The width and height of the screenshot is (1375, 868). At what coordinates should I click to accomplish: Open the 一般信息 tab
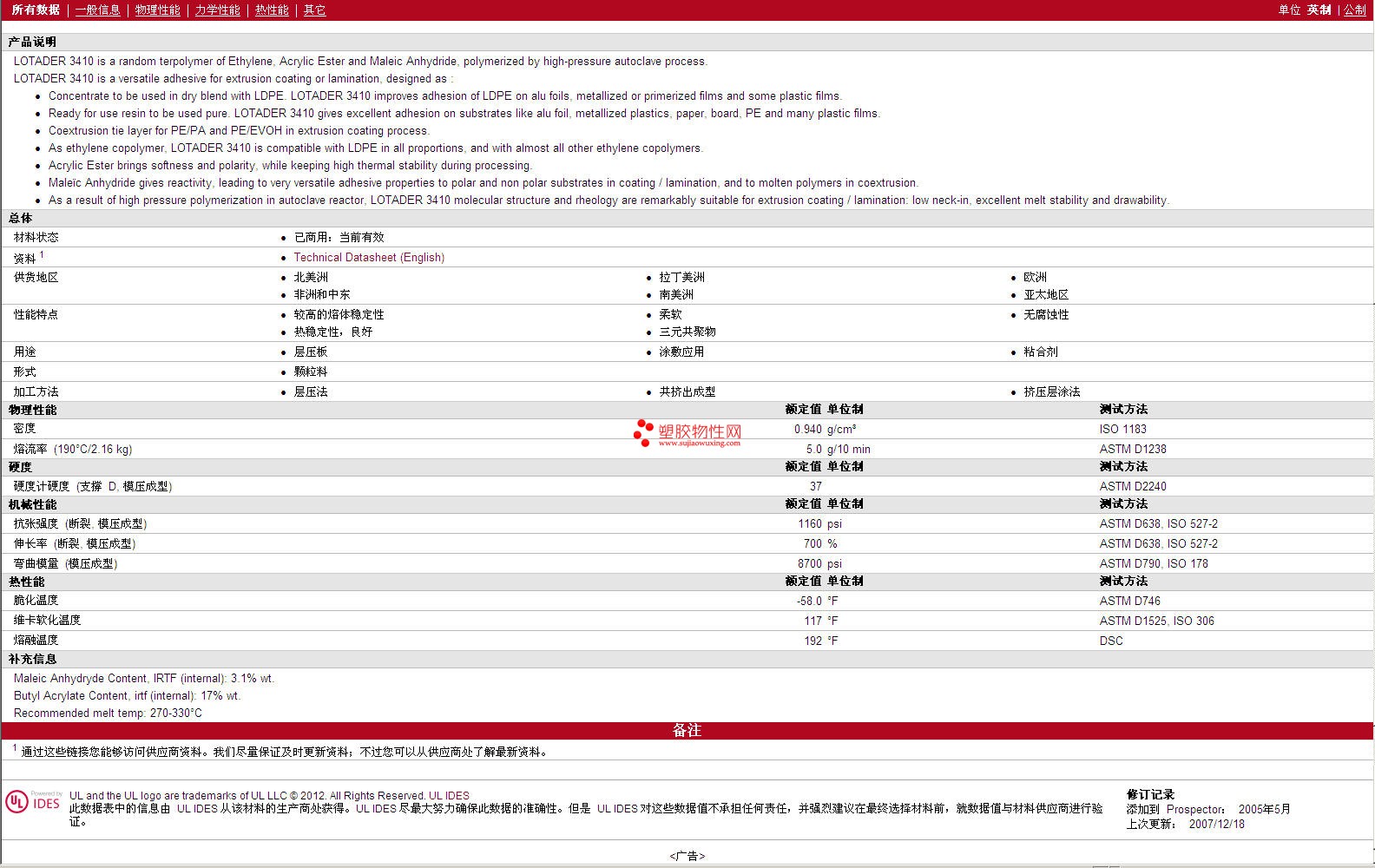(x=97, y=10)
